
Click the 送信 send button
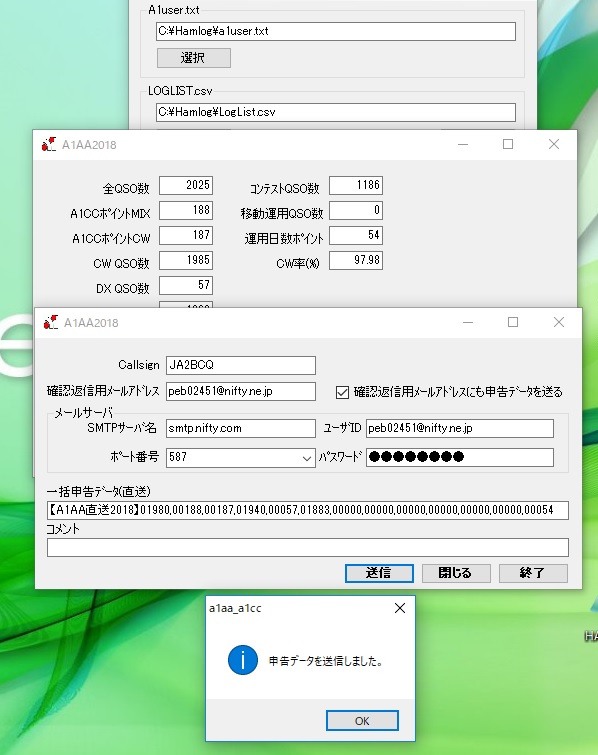(x=379, y=573)
